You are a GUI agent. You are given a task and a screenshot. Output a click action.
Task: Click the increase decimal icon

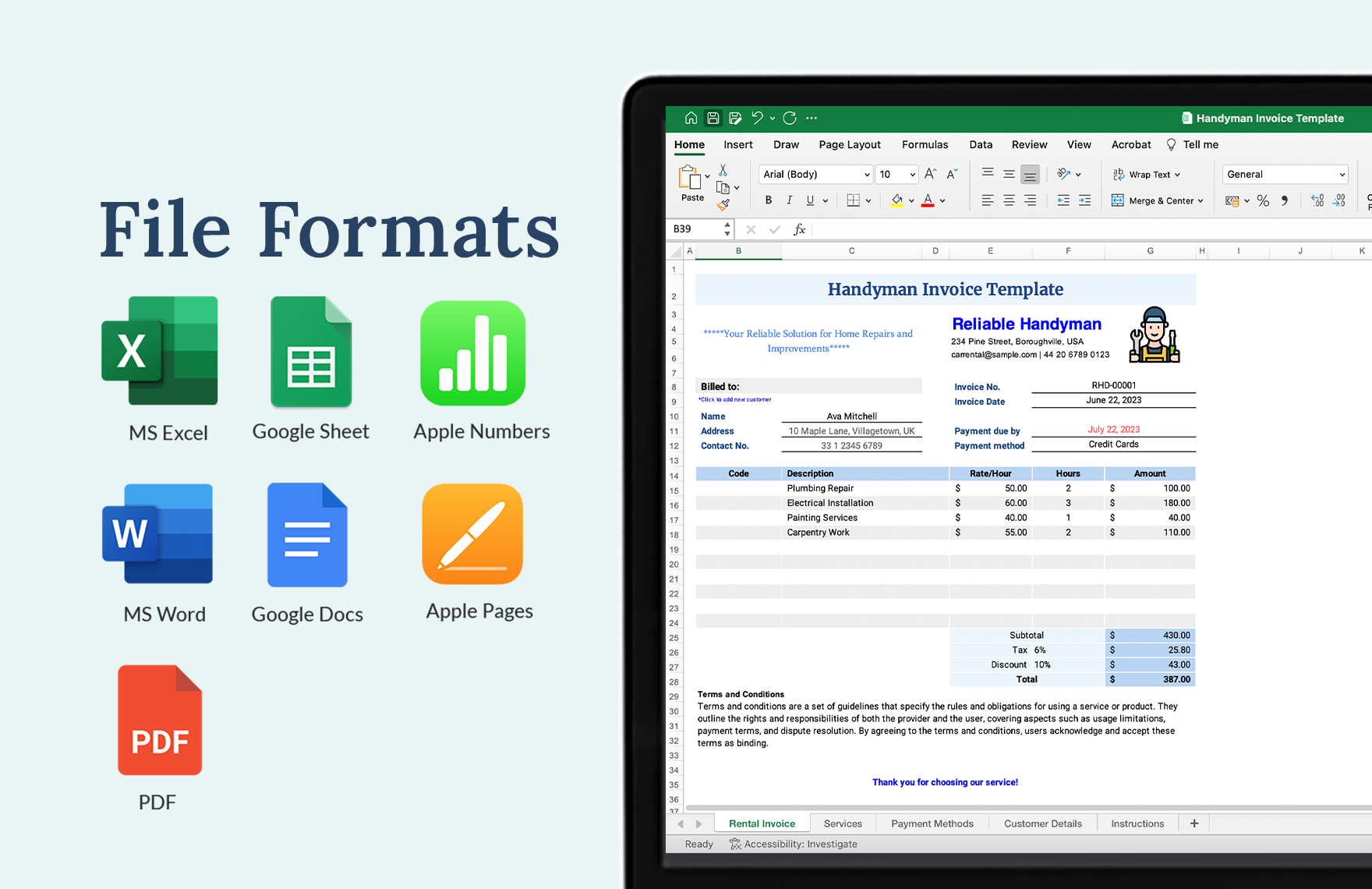(x=1317, y=200)
